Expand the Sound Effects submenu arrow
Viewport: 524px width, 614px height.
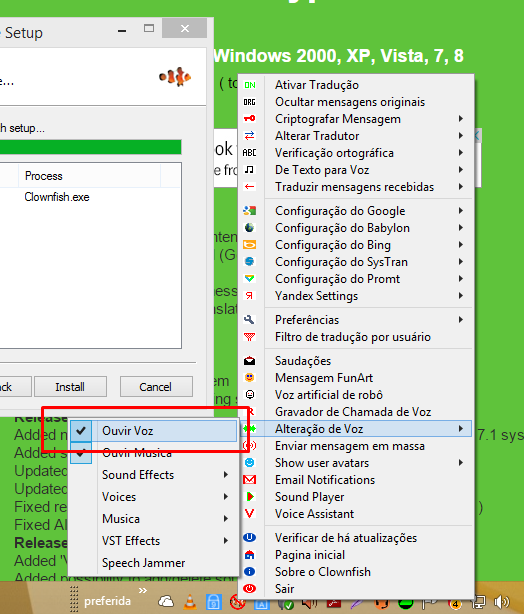coord(226,475)
